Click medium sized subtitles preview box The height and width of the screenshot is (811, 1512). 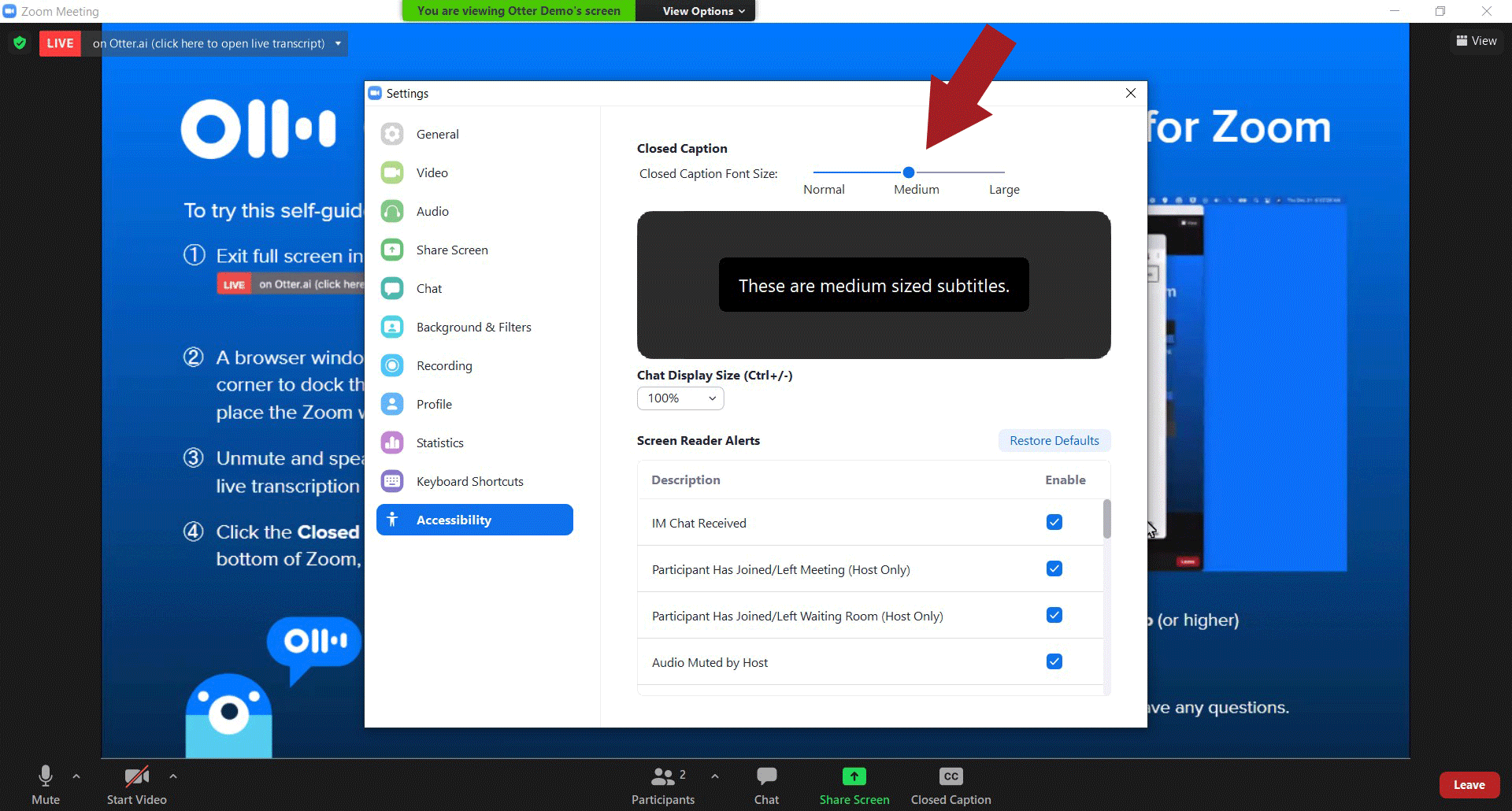(x=873, y=285)
